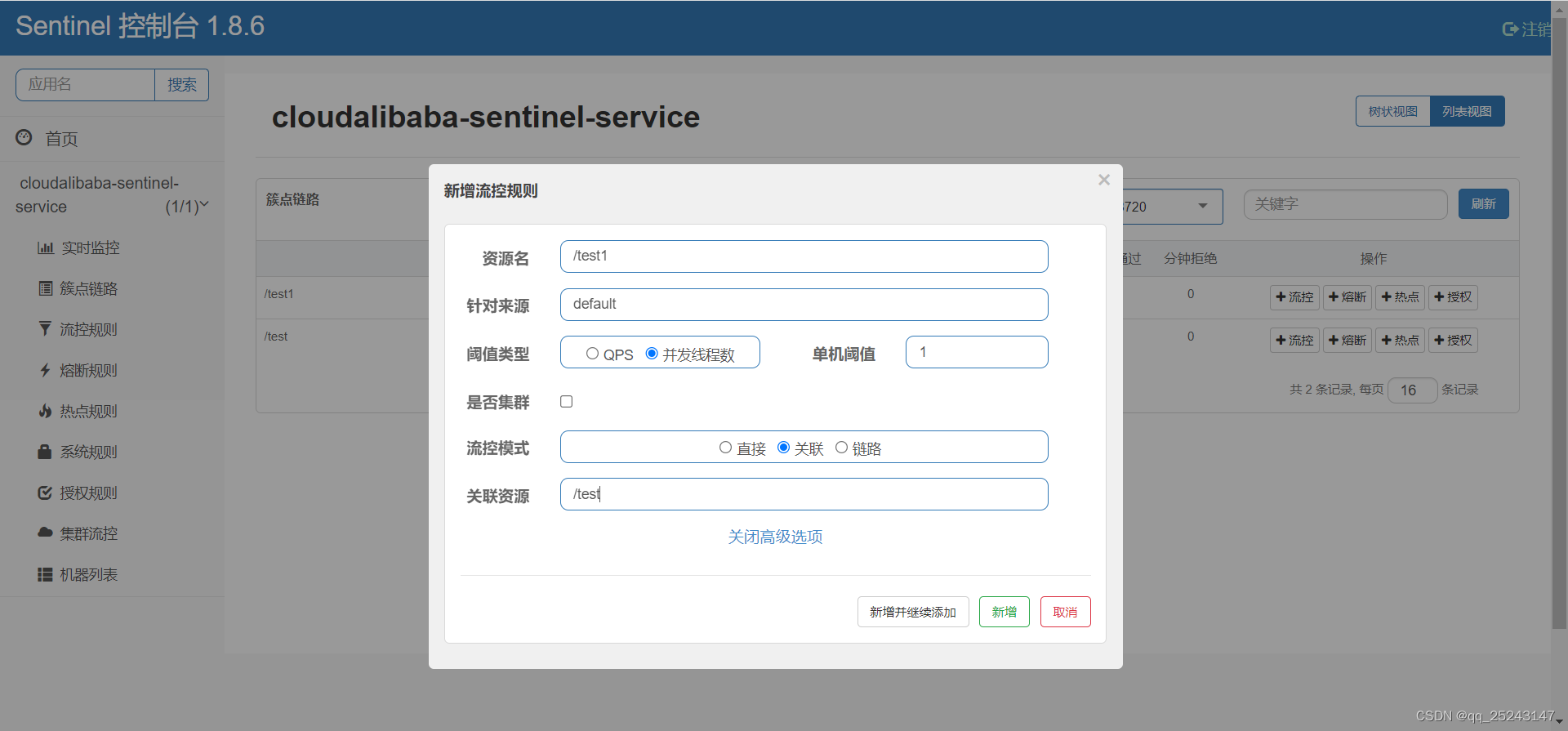Open the machine IP dropdown ending 720
The image size is (1568, 731).
[1173, 207]
